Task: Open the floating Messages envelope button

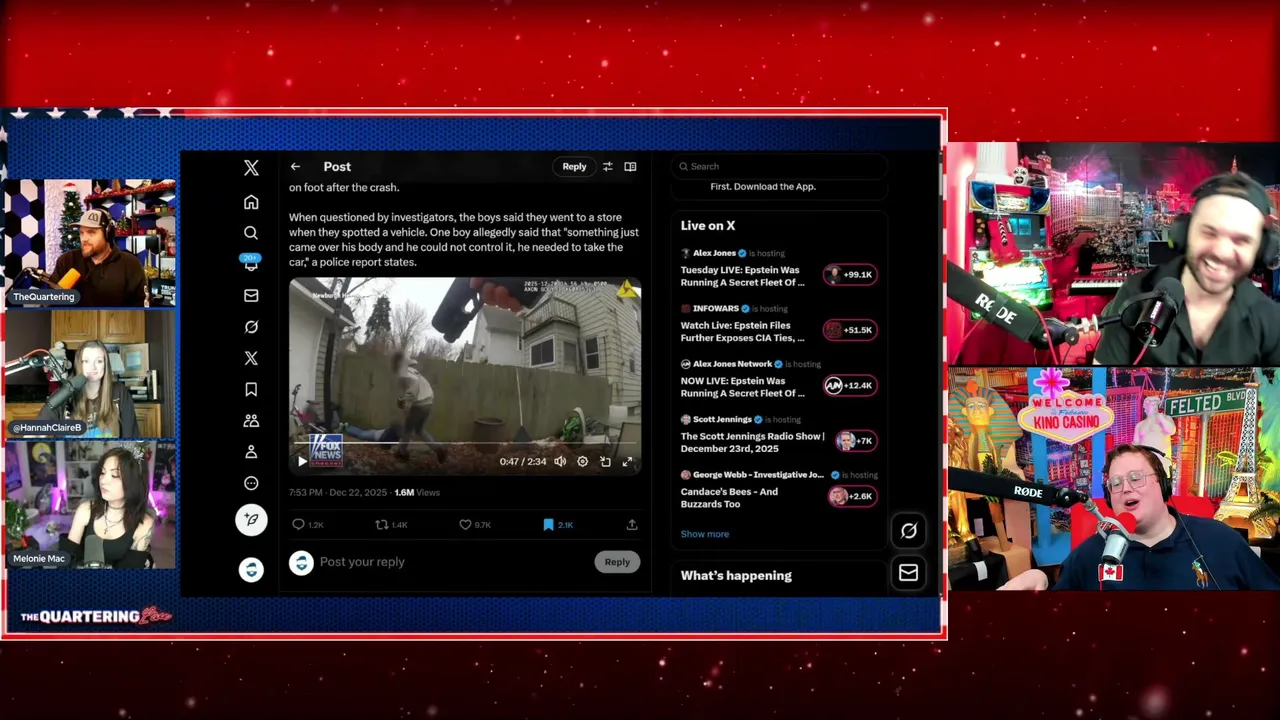Action: (908, 573)
